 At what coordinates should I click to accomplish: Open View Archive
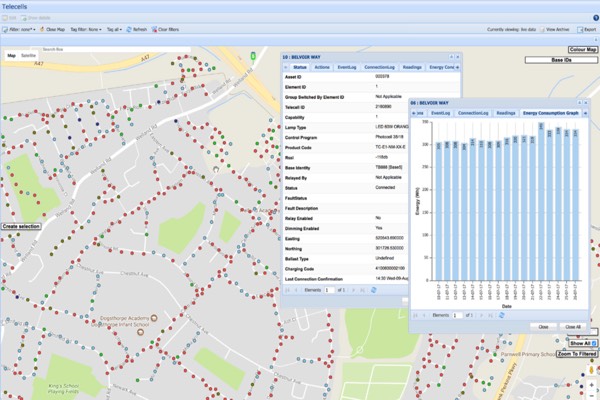(554, 29)
